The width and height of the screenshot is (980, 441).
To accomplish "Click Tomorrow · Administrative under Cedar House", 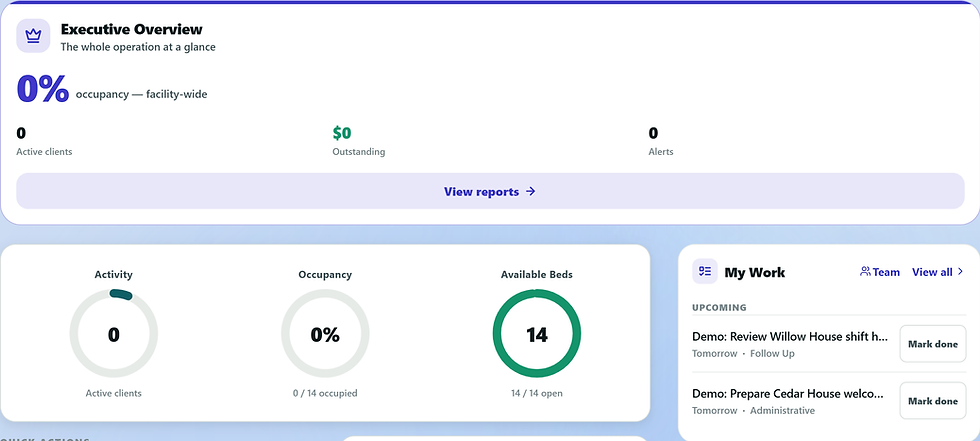I will [754, 411].
